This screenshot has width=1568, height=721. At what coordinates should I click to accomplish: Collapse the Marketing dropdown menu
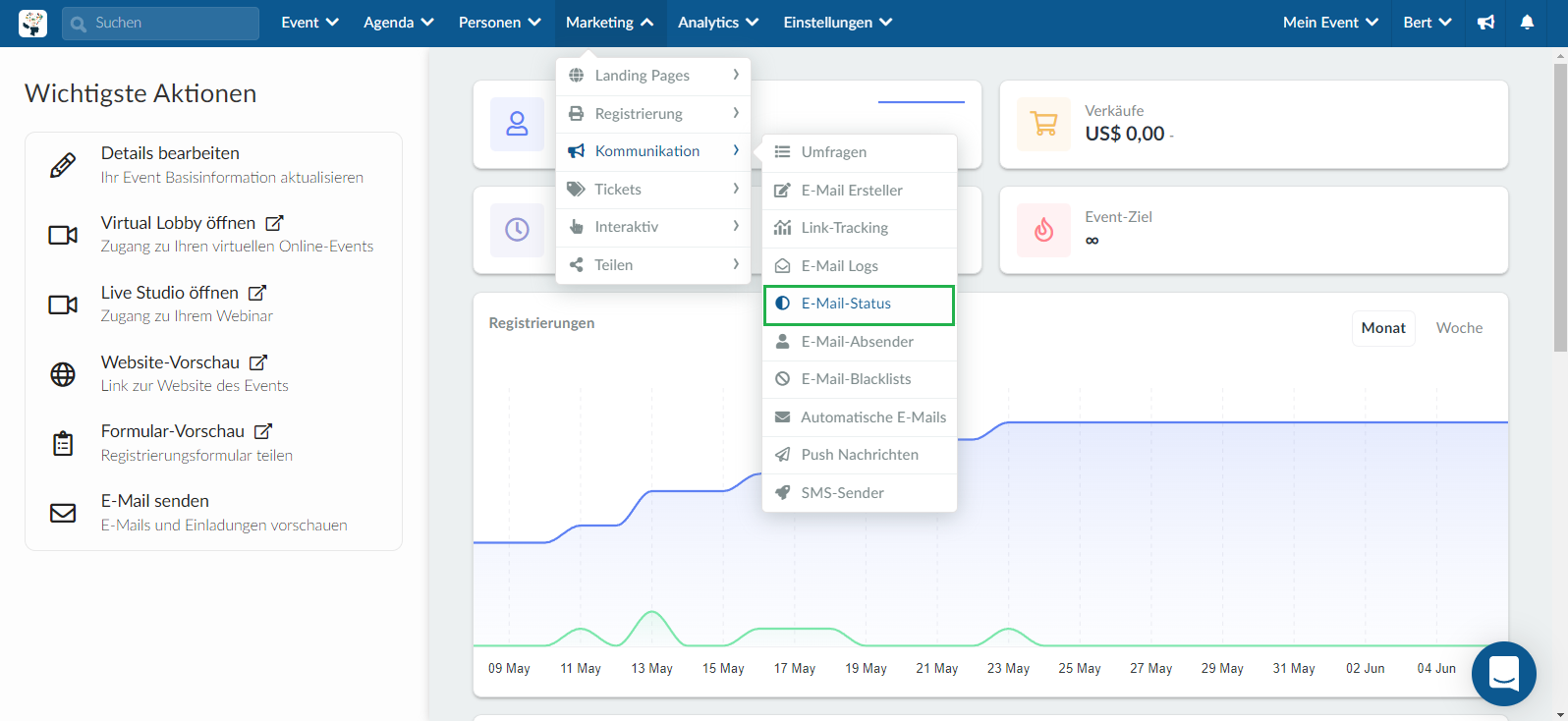click(x=609, y=23)
